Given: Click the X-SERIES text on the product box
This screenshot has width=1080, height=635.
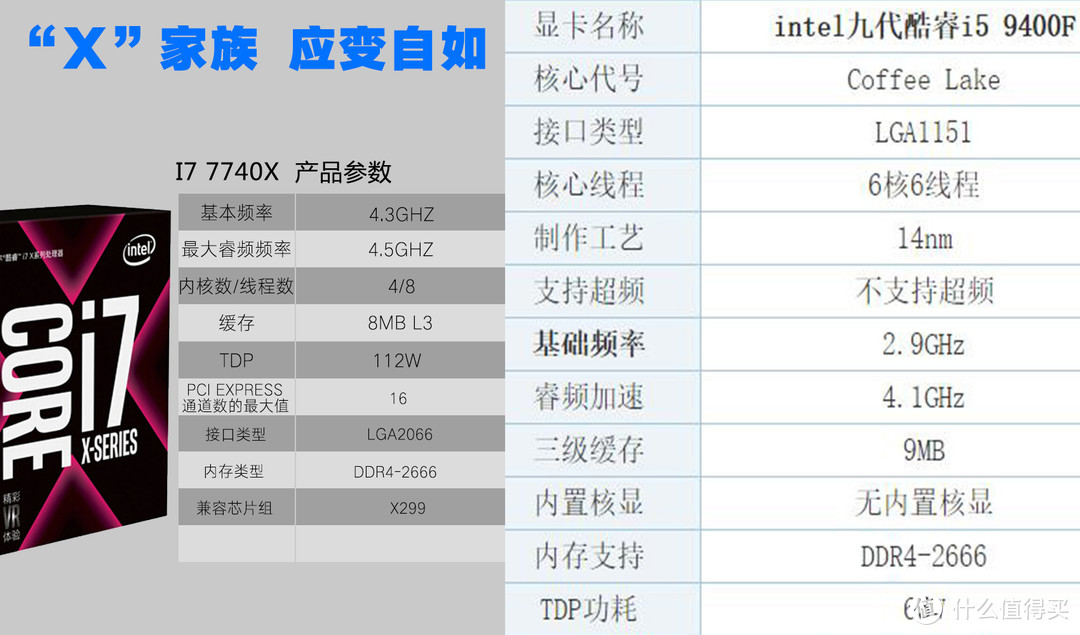Looking at the screenshot, I should click(x=109, y=446).
